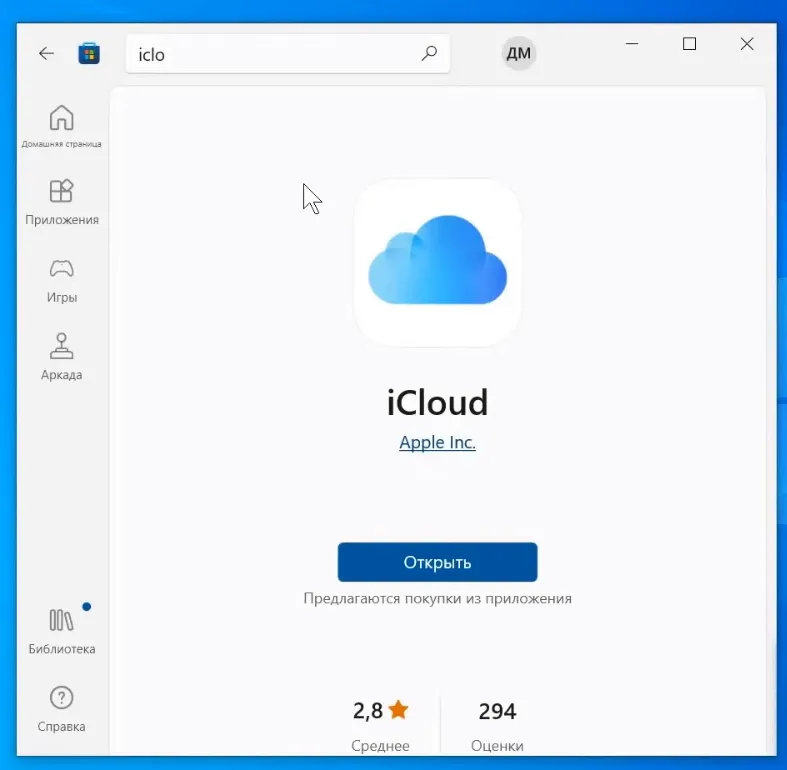Click the 2,8 average rating

pos(368,711)
